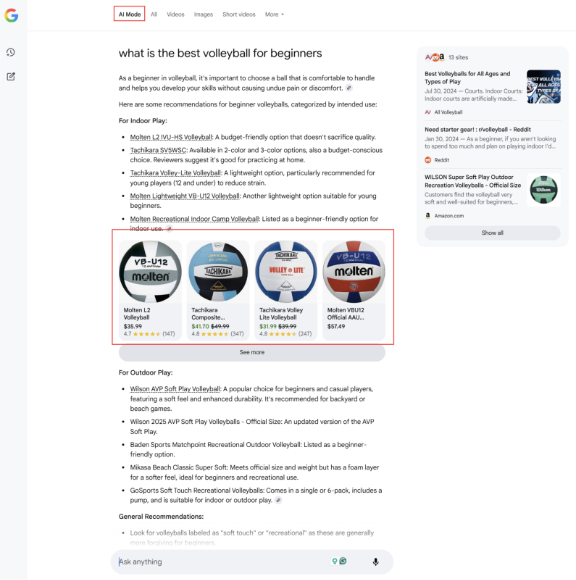Viewport: 576px width, 580px height.
Task: Click the Google logo
Action: click(x=11, y=15)
